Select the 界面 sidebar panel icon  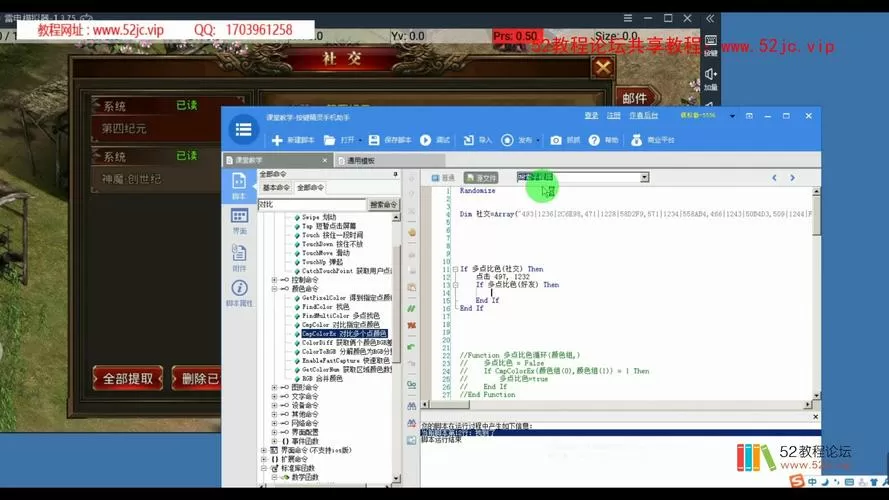(x=239, y=221)
